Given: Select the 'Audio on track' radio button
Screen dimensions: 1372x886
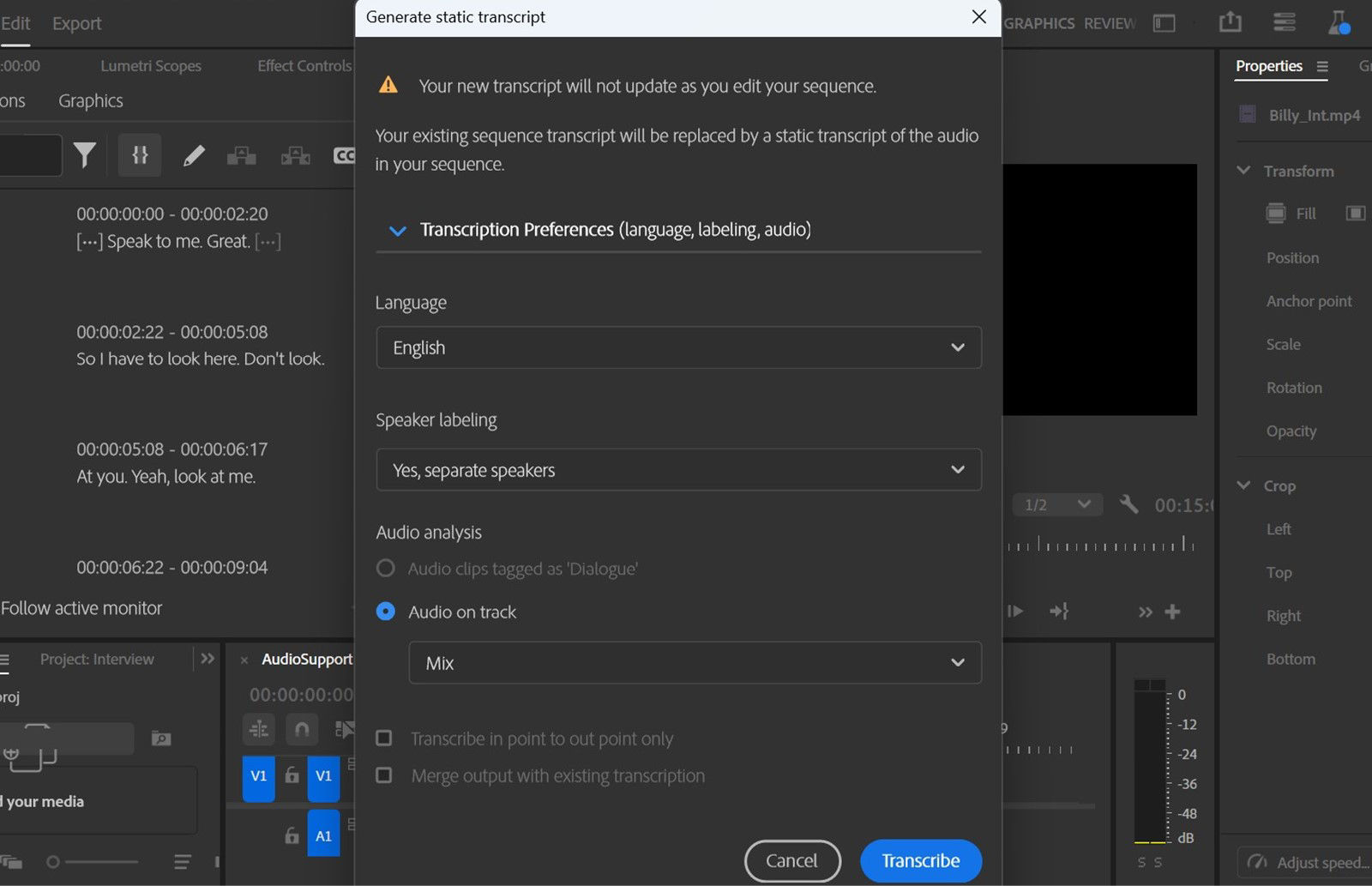Looking at the screenshot, I should tap(386, 612).
